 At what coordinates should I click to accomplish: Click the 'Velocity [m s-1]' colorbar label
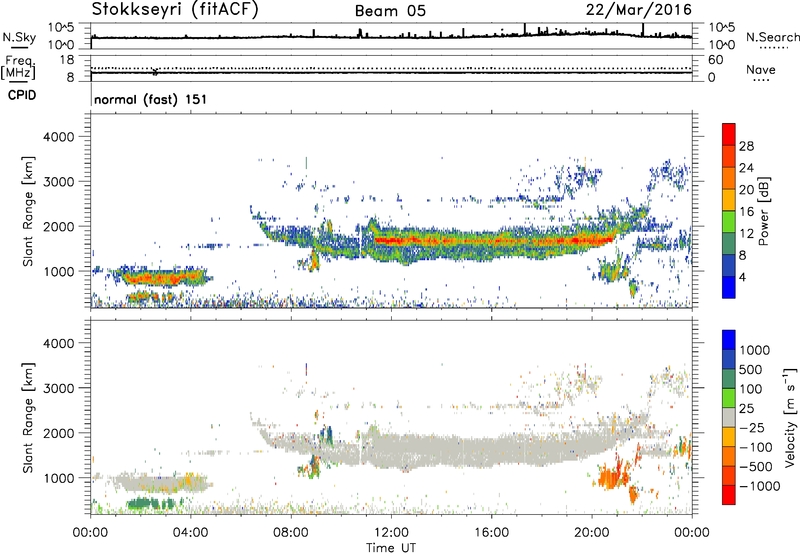(790, 418)
